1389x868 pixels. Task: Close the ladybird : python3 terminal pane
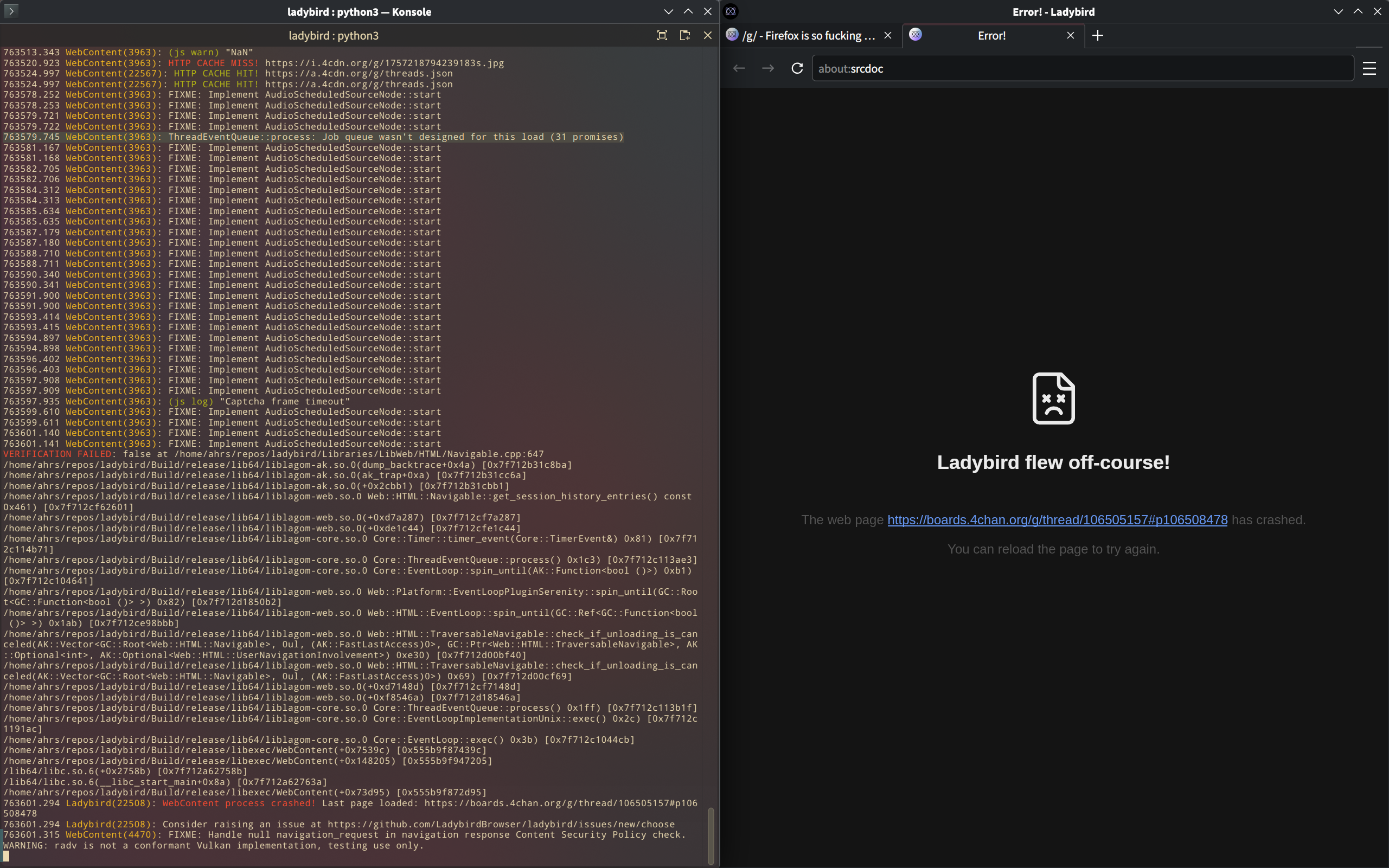(707, 36)
